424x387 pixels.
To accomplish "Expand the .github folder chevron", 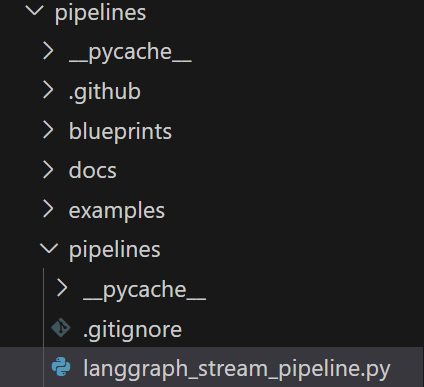I will 48,90.
